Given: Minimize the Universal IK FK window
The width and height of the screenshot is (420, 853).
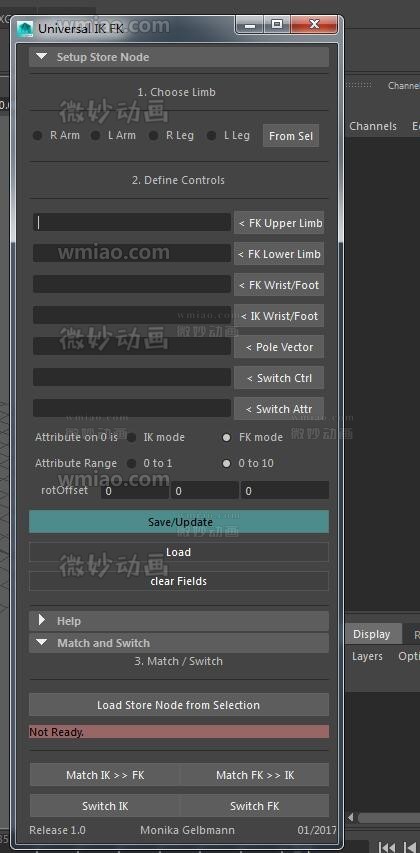Looking at the screenshot, I should coord(250,24).
